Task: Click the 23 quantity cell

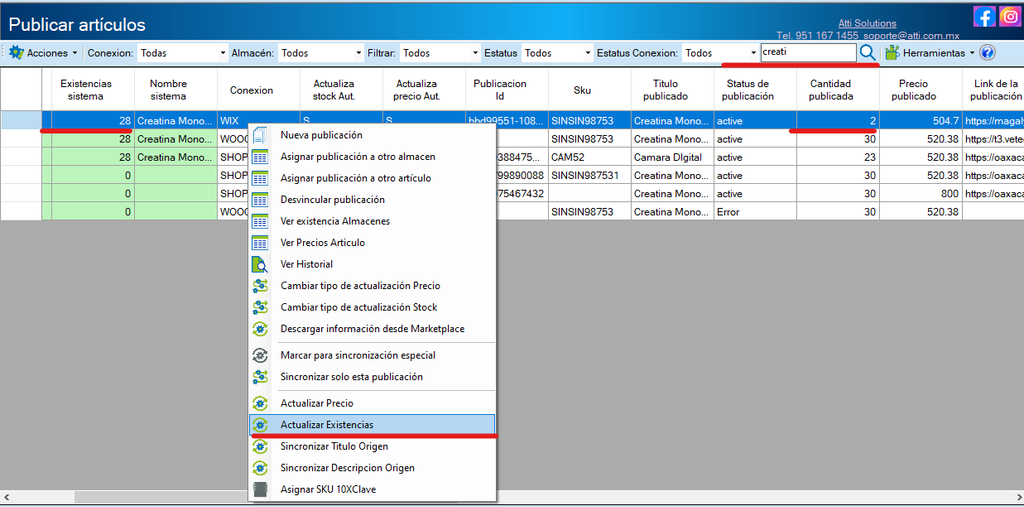Action: (838, 157)
